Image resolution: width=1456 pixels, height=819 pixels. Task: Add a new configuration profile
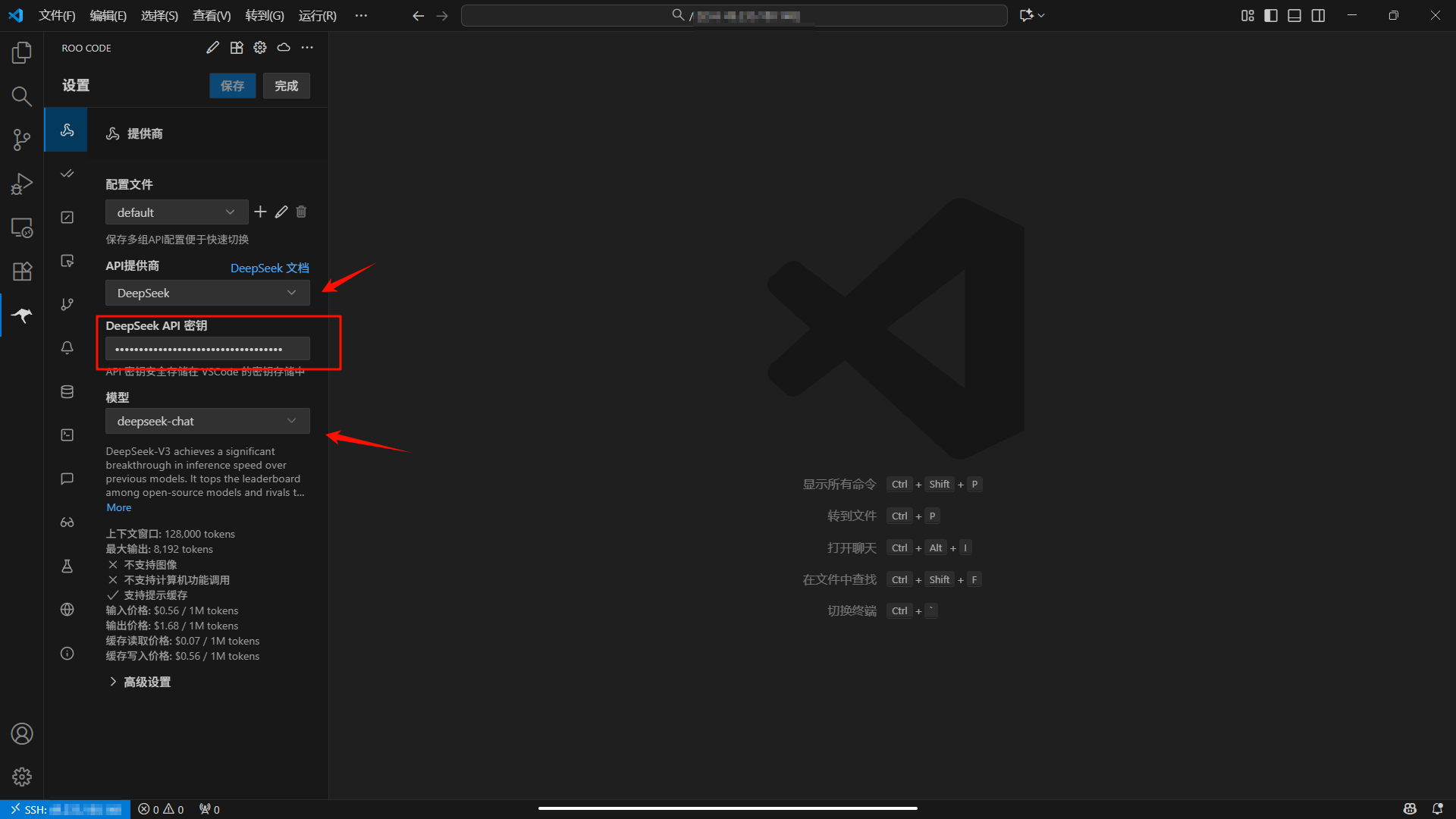(260, 212)
